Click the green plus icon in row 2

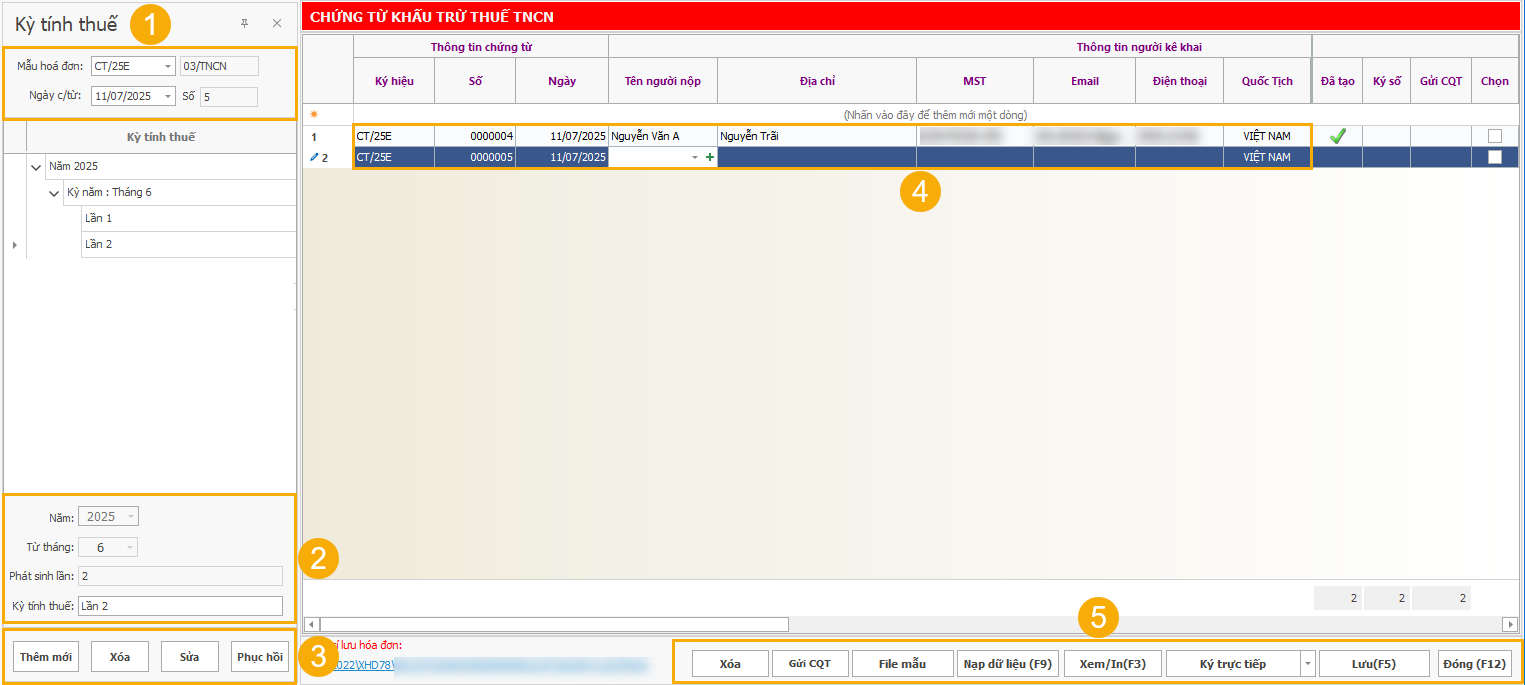tap(710, 157)
